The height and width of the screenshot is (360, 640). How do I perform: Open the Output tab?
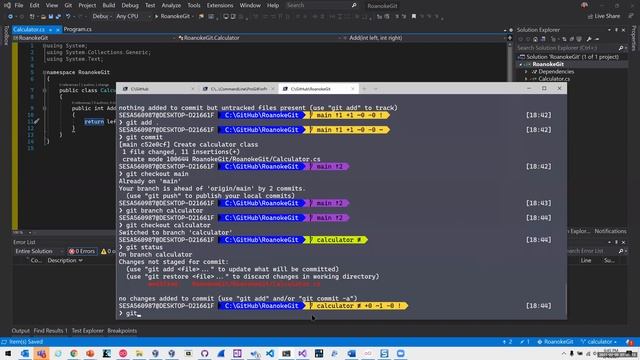[x=20, y=331]
